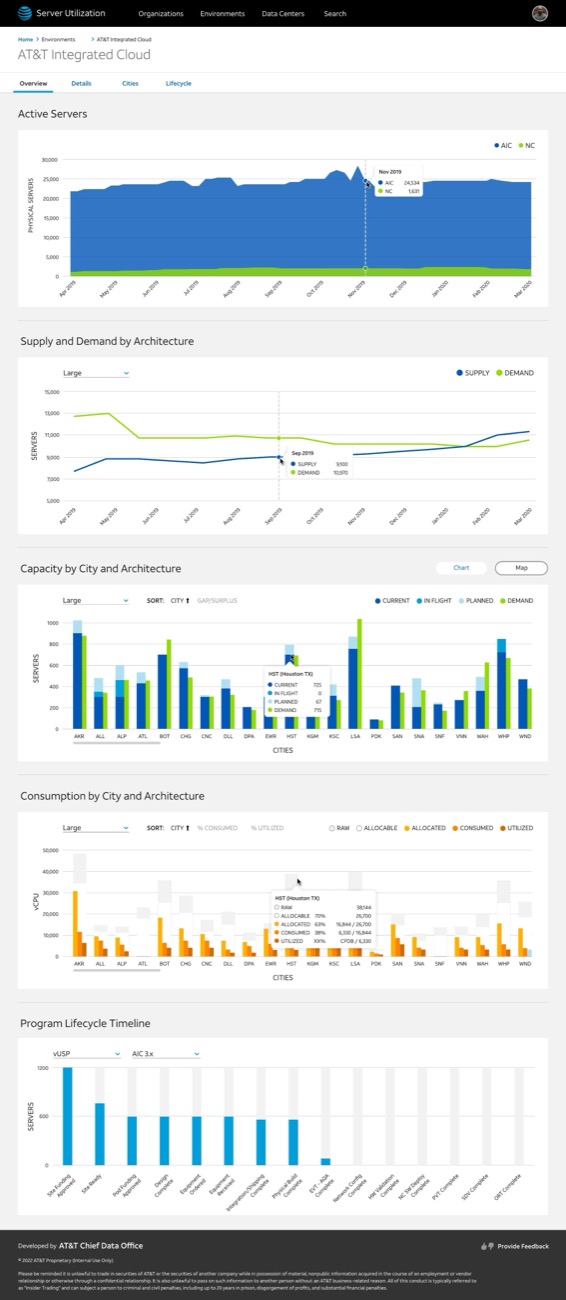The width and height of the screenshot is (566, 1300).
Task: Click the thumbs Provide Feedback icon
Action: point(488,1246)
